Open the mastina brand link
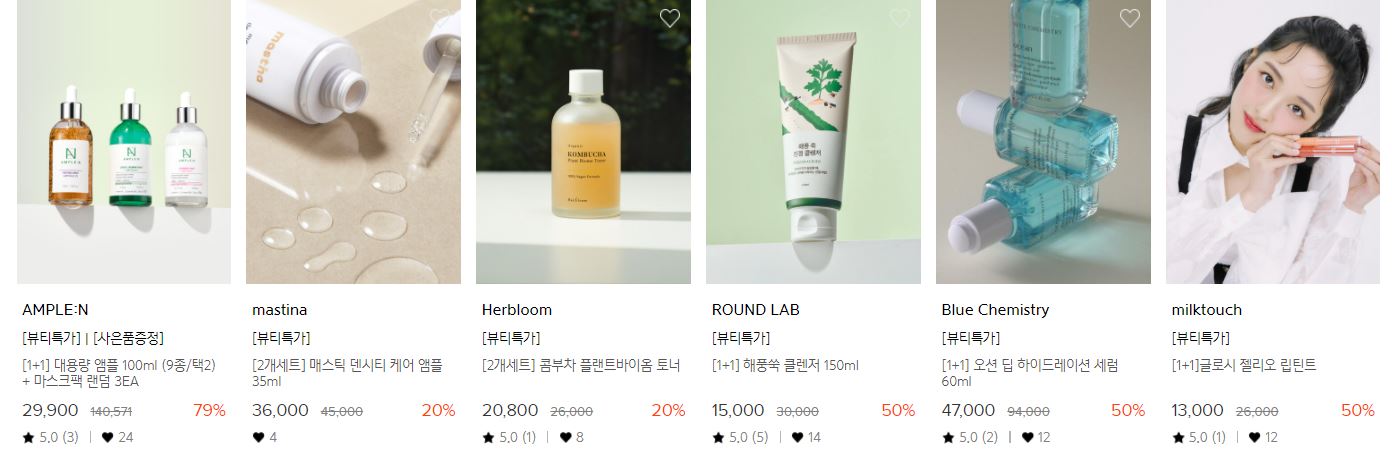1392x469 pixels. point(280,310)
